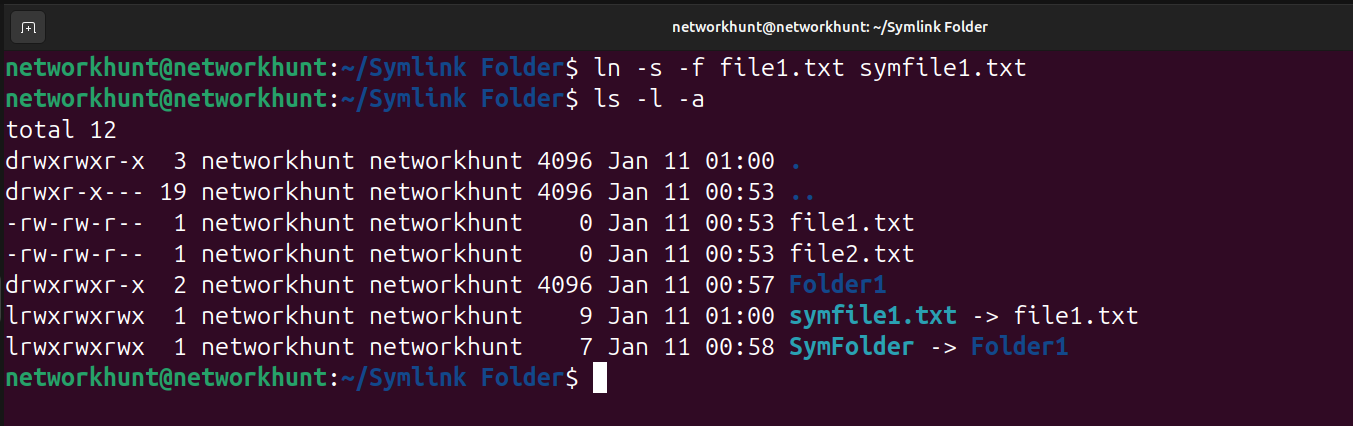Click the lrwxrwxrwx permissions of symfile1.txt
Screen dimensions: 1353x426
[75, 317]
